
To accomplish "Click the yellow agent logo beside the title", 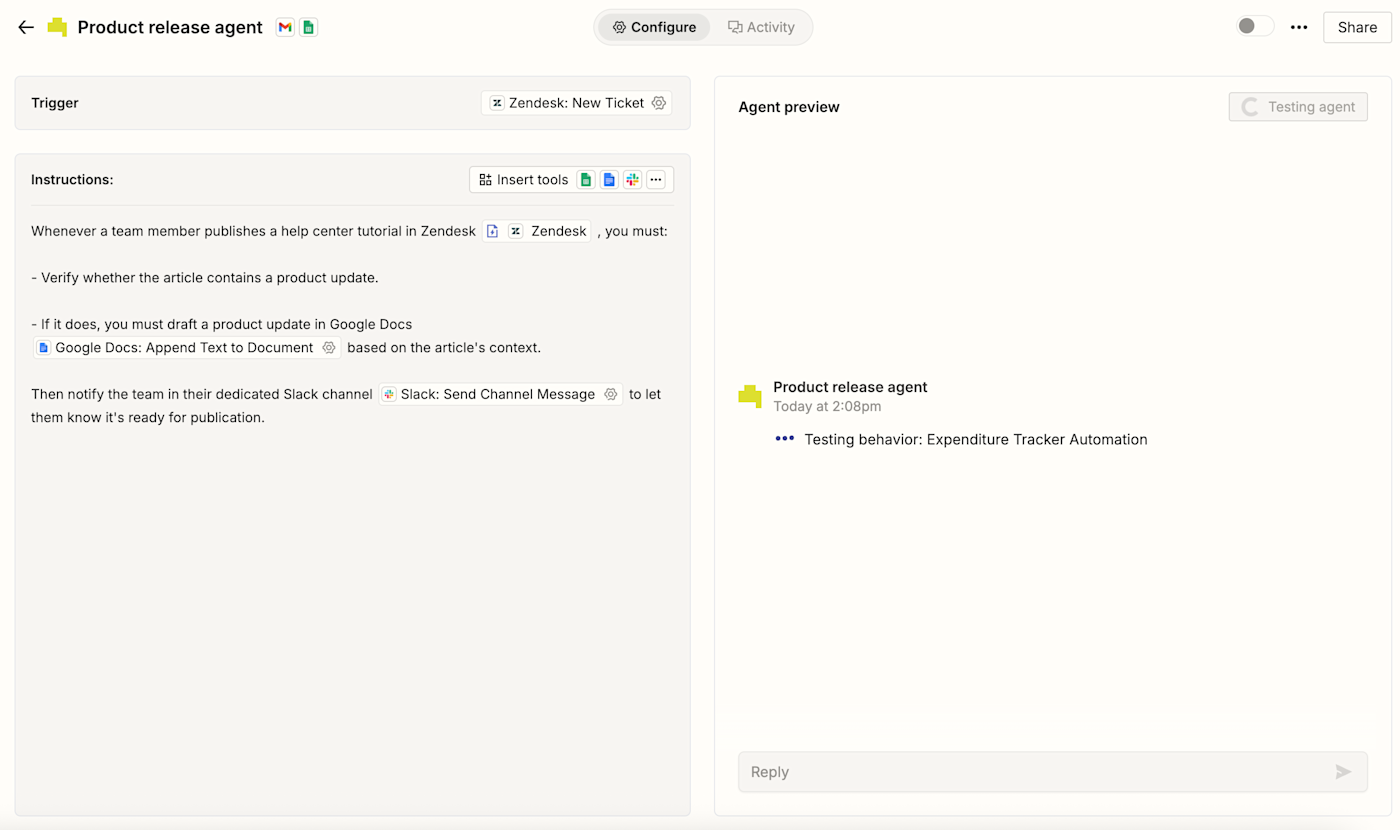I will (57, 27).
